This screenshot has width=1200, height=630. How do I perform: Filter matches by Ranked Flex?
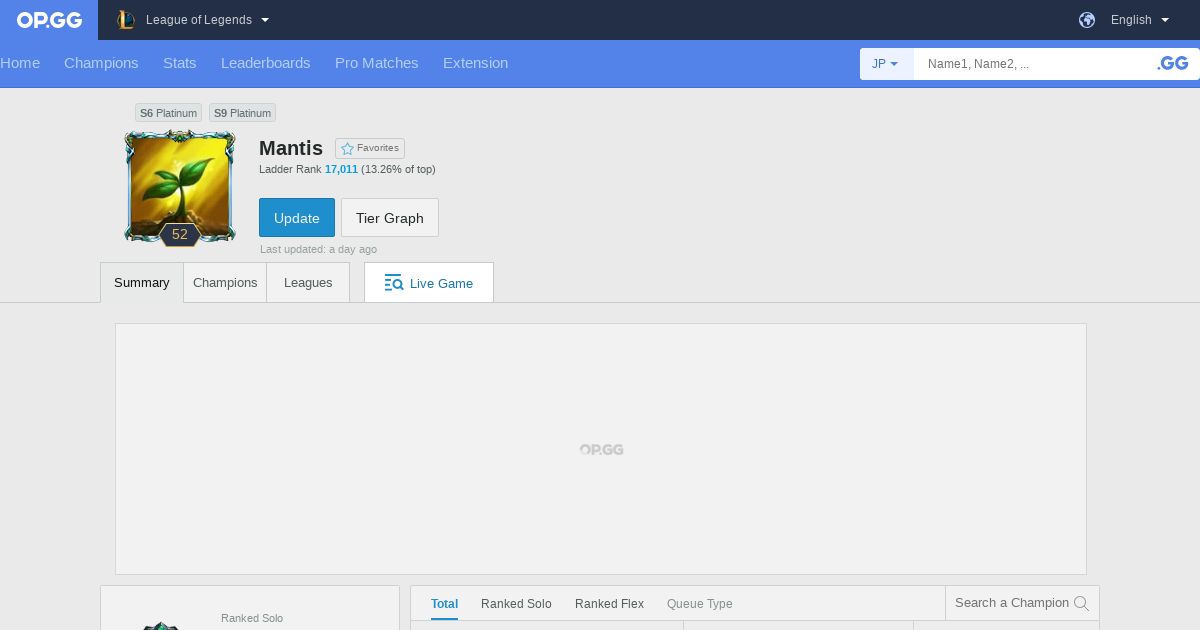609,604
